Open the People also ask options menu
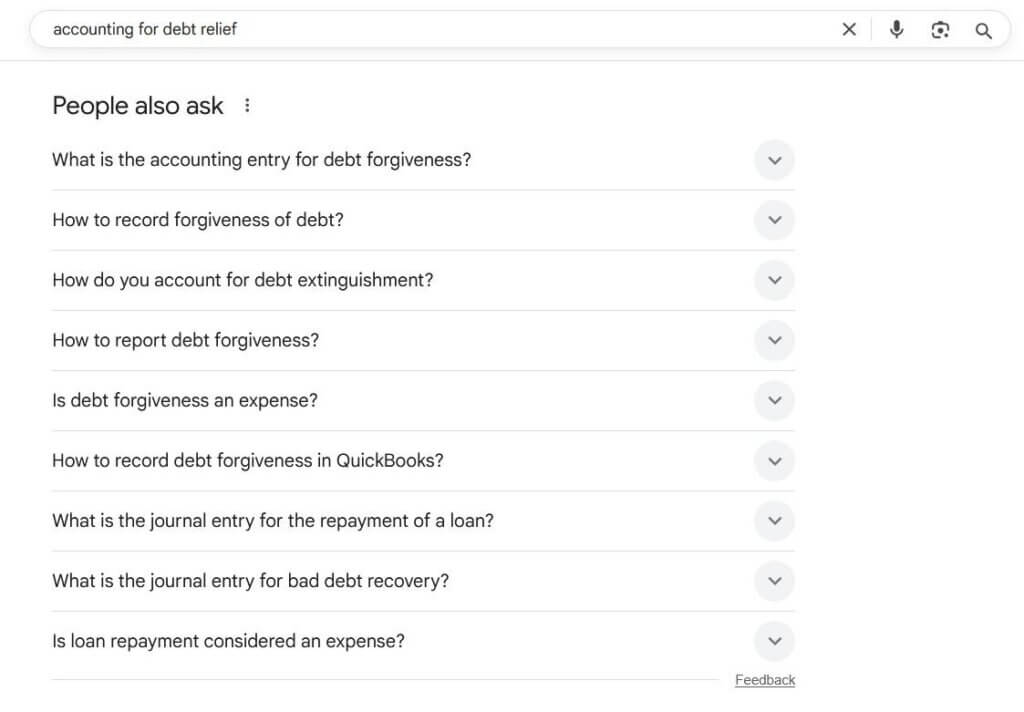The height and width of the screenshot is (712, 1024). [247, 104]
